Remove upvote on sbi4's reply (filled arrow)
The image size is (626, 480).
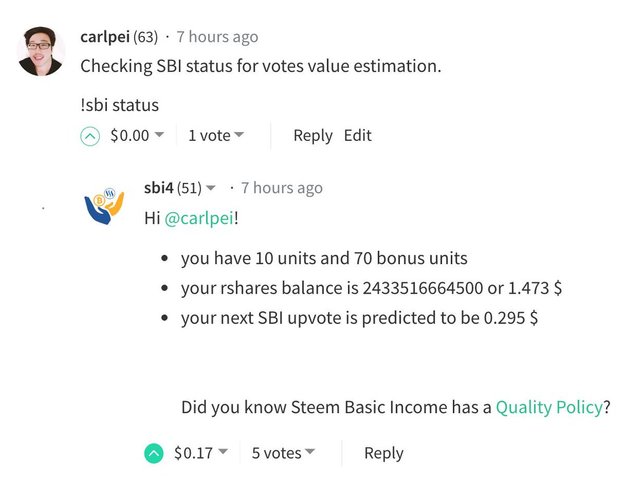pyautogui.click(x=153, y=453)
